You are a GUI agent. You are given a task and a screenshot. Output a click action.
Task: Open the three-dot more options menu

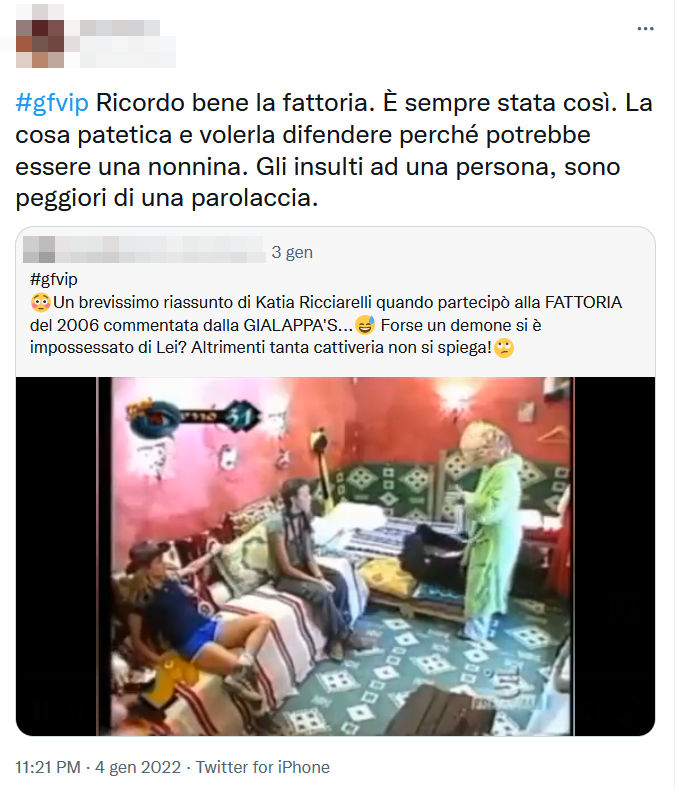[645, 29]
